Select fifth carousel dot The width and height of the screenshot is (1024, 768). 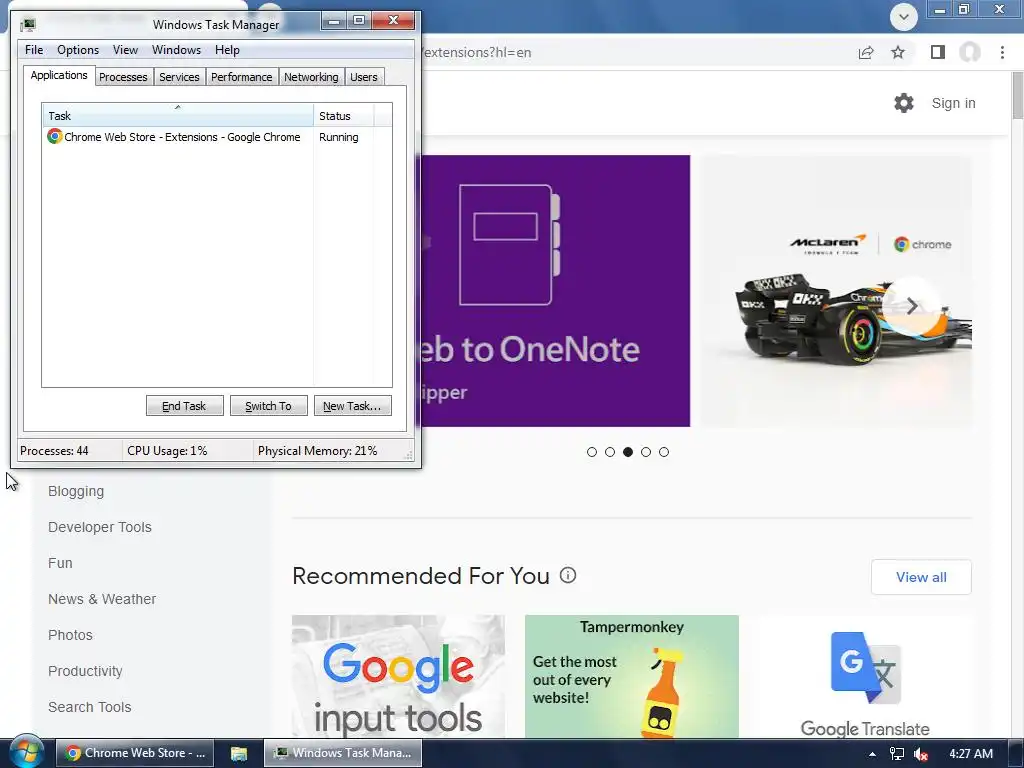[x=664, y=452]
